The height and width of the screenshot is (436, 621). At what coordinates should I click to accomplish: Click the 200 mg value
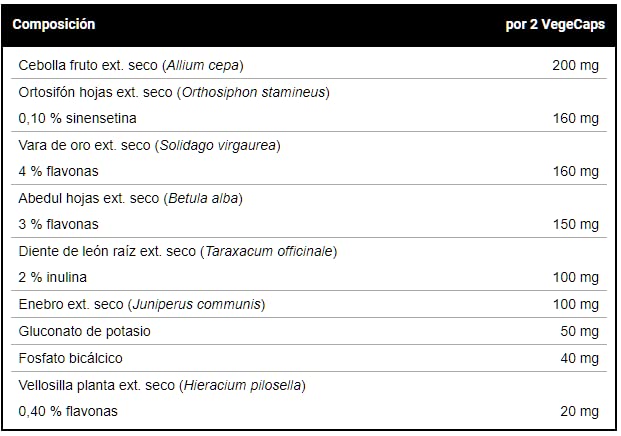point(575,65)
